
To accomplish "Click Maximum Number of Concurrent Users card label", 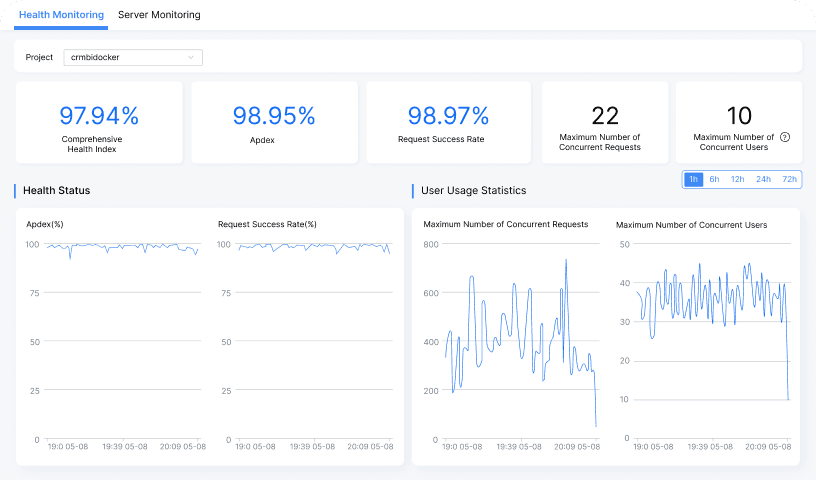I will coord(734,142).
